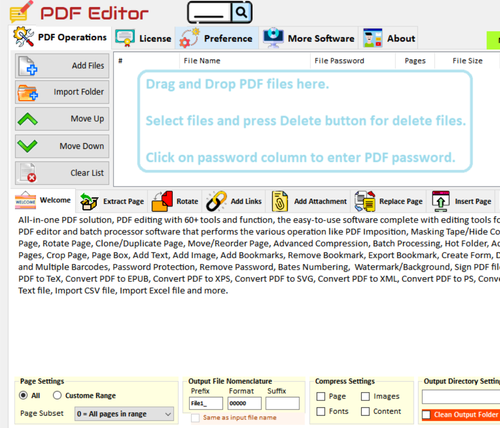Toggle Same as input file name checkbox
The width and height of the screenshot is (500, 428).
(x=195, y=418)
